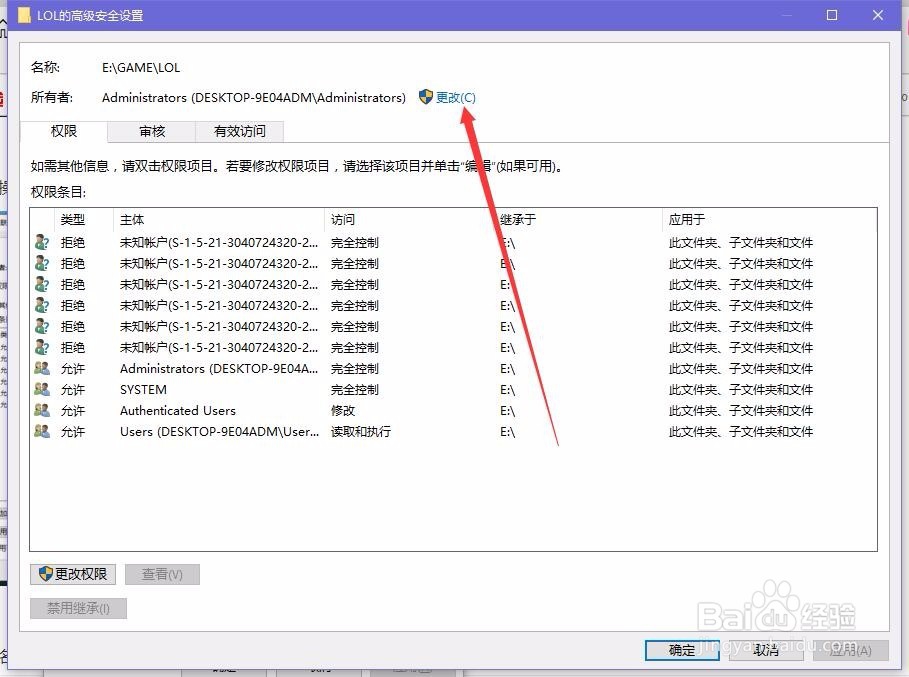Click the 查看(V) button
This screenshot has height=677, width=909.
tap(162, 574)
